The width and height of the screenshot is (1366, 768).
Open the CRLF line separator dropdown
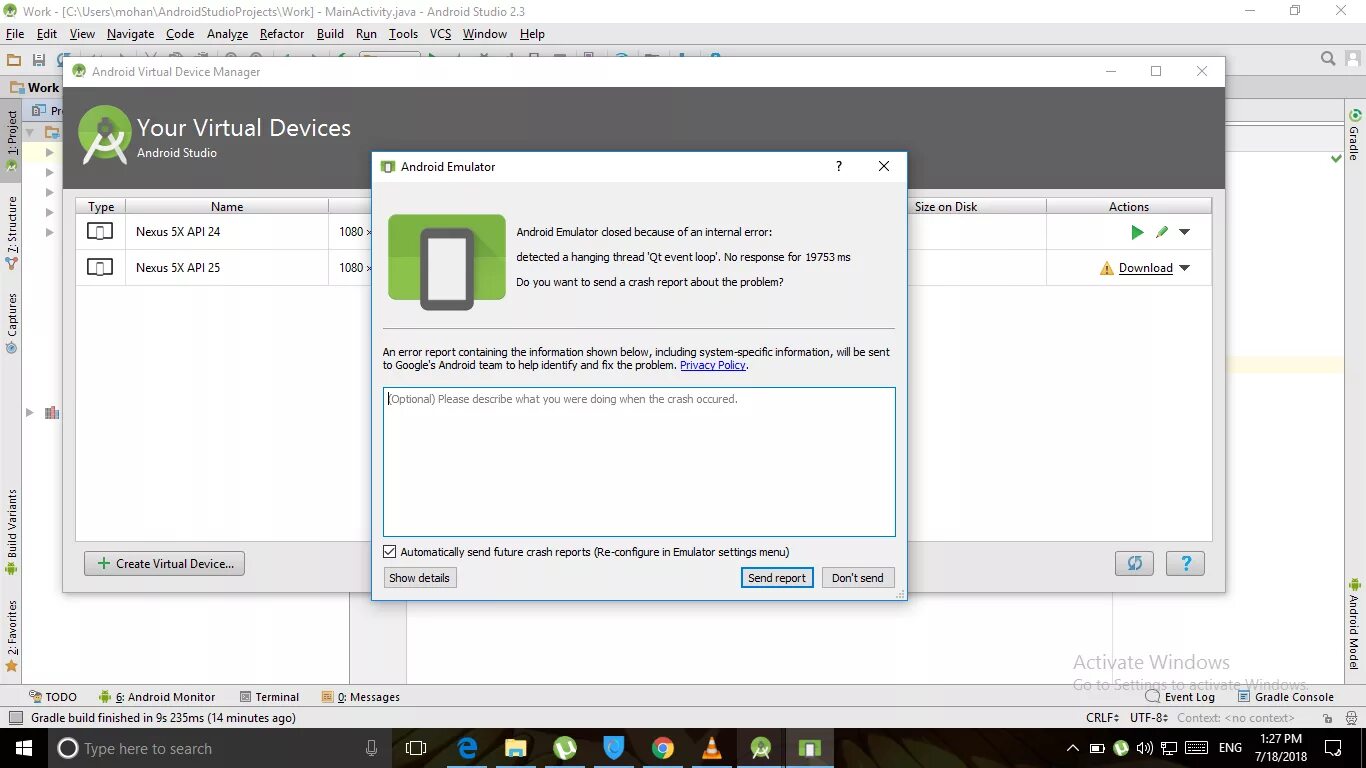(x=1103, y=718)
